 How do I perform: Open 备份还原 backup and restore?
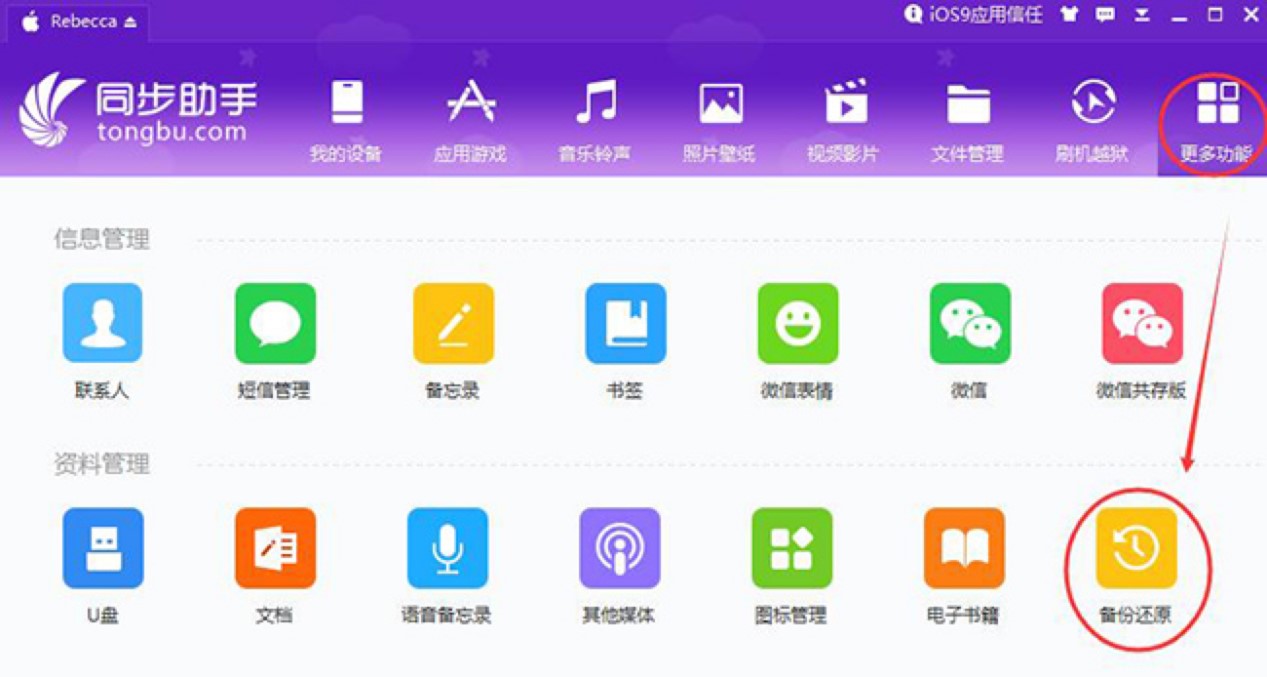click(1136, 548)
